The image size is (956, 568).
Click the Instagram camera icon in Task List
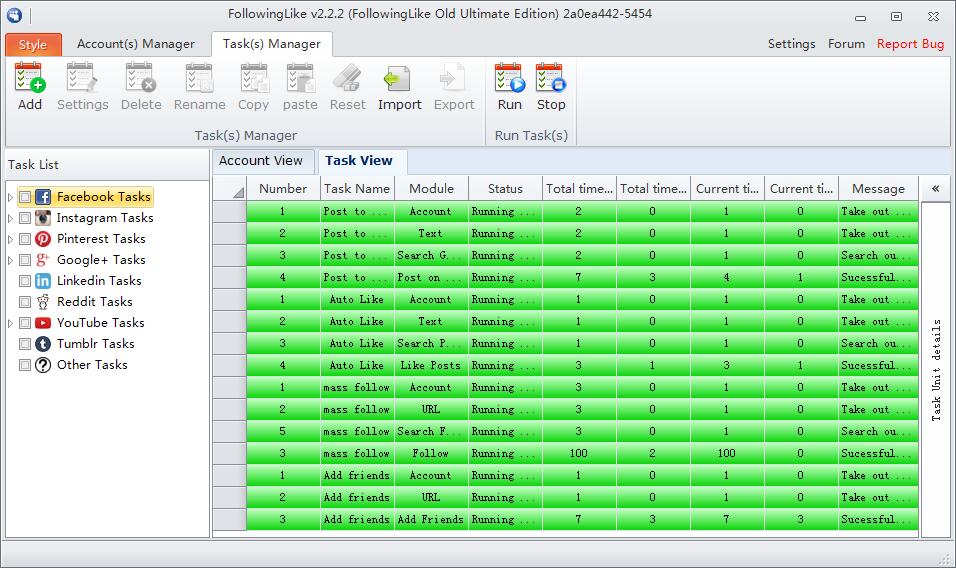[43, 218]
